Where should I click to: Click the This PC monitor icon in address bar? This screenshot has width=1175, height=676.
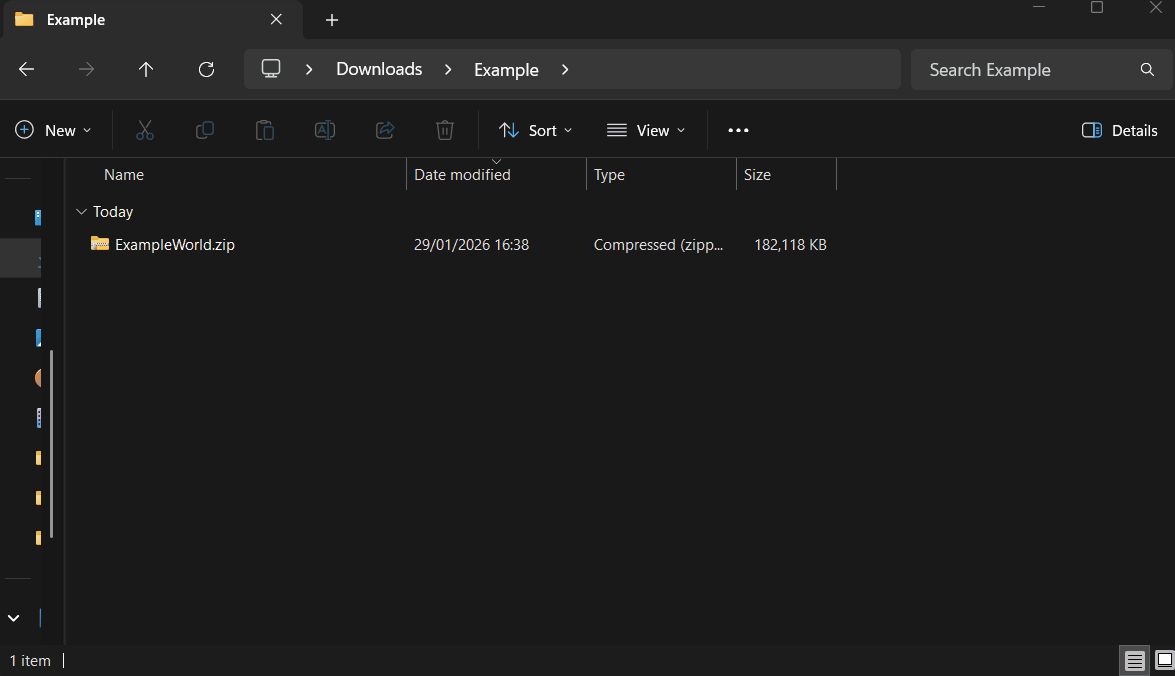click(x=271, y=69)
